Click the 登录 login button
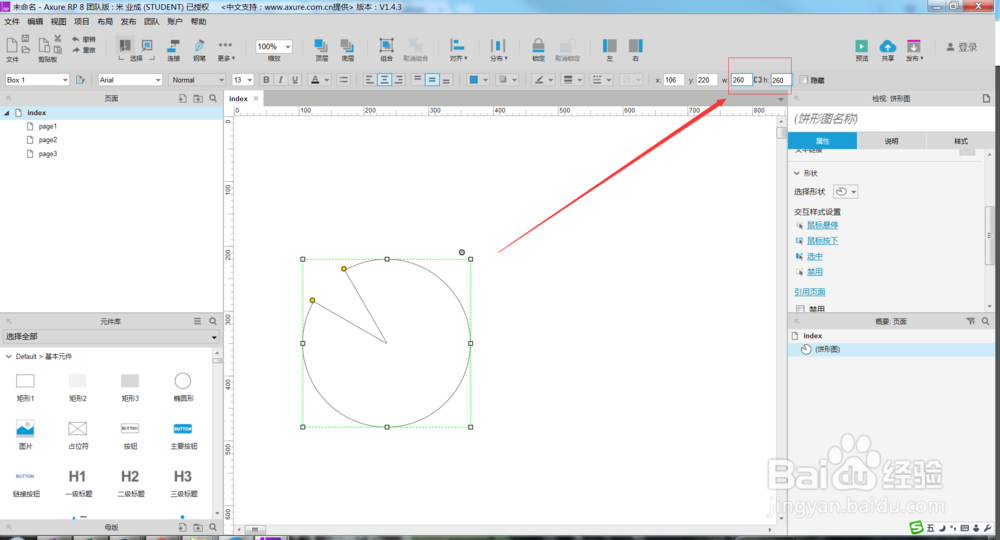Screen dimensions: 1000x540 click(x=962, y=47)
